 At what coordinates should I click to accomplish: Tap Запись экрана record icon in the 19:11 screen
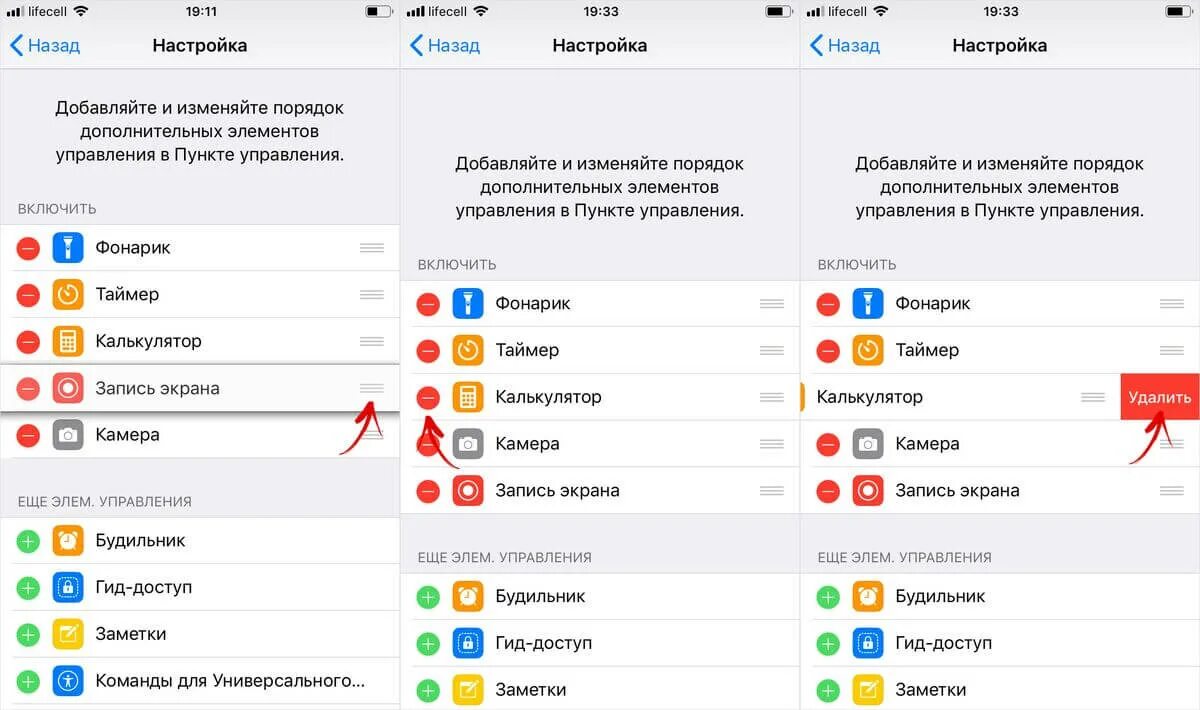pos(68,388)
